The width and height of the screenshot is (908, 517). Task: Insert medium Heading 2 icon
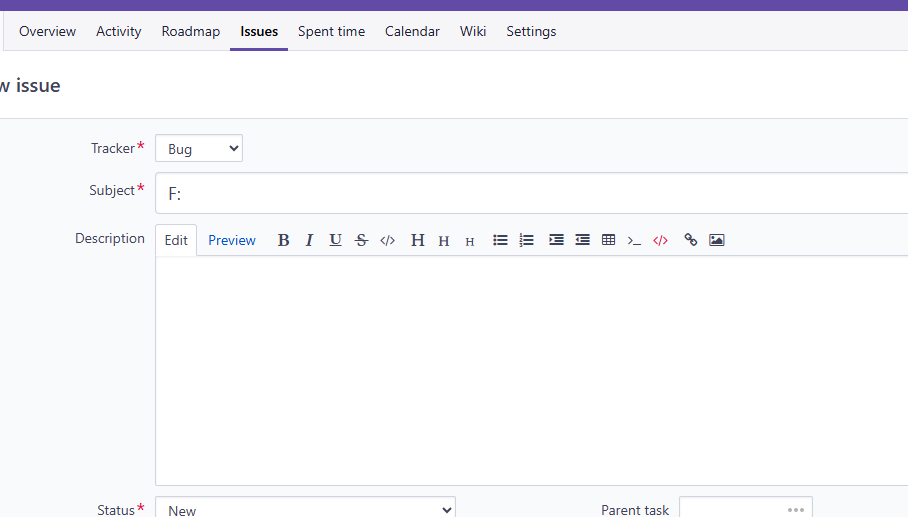[x=444, y=240]
